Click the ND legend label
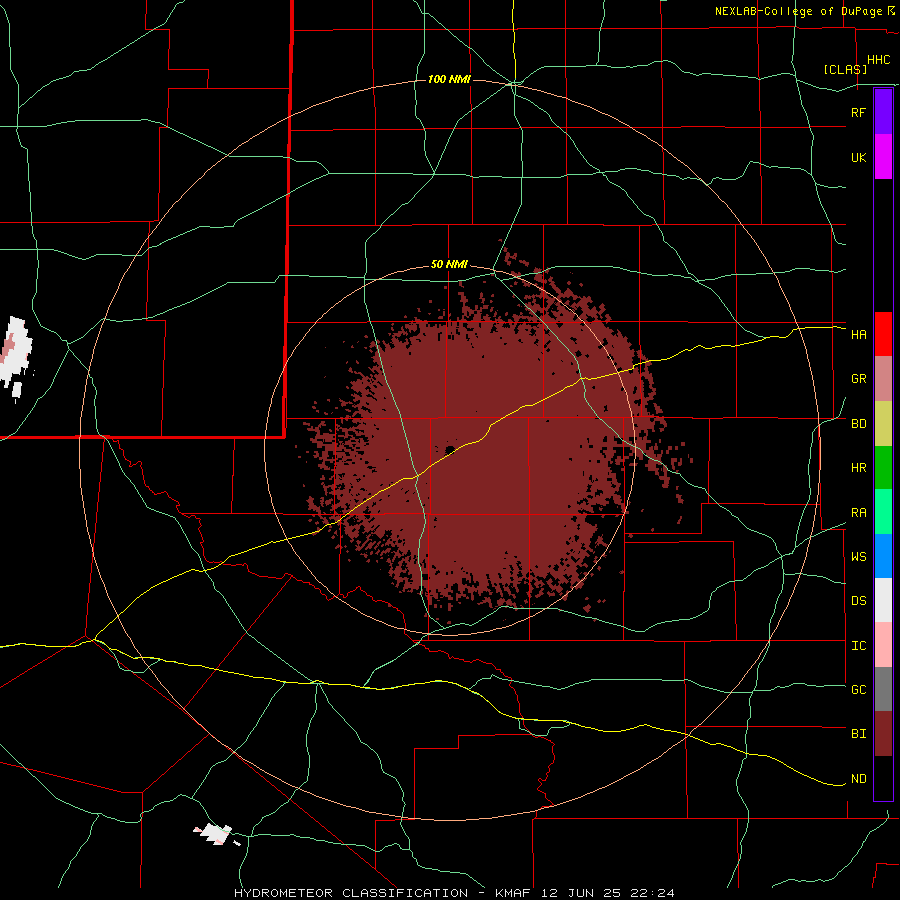Screen dimensions: 900x900 (858, 779)
